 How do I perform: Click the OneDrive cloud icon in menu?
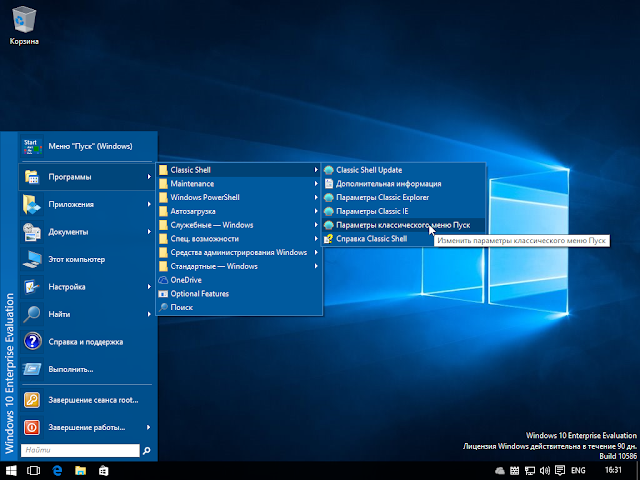click(x=163, y=280)
